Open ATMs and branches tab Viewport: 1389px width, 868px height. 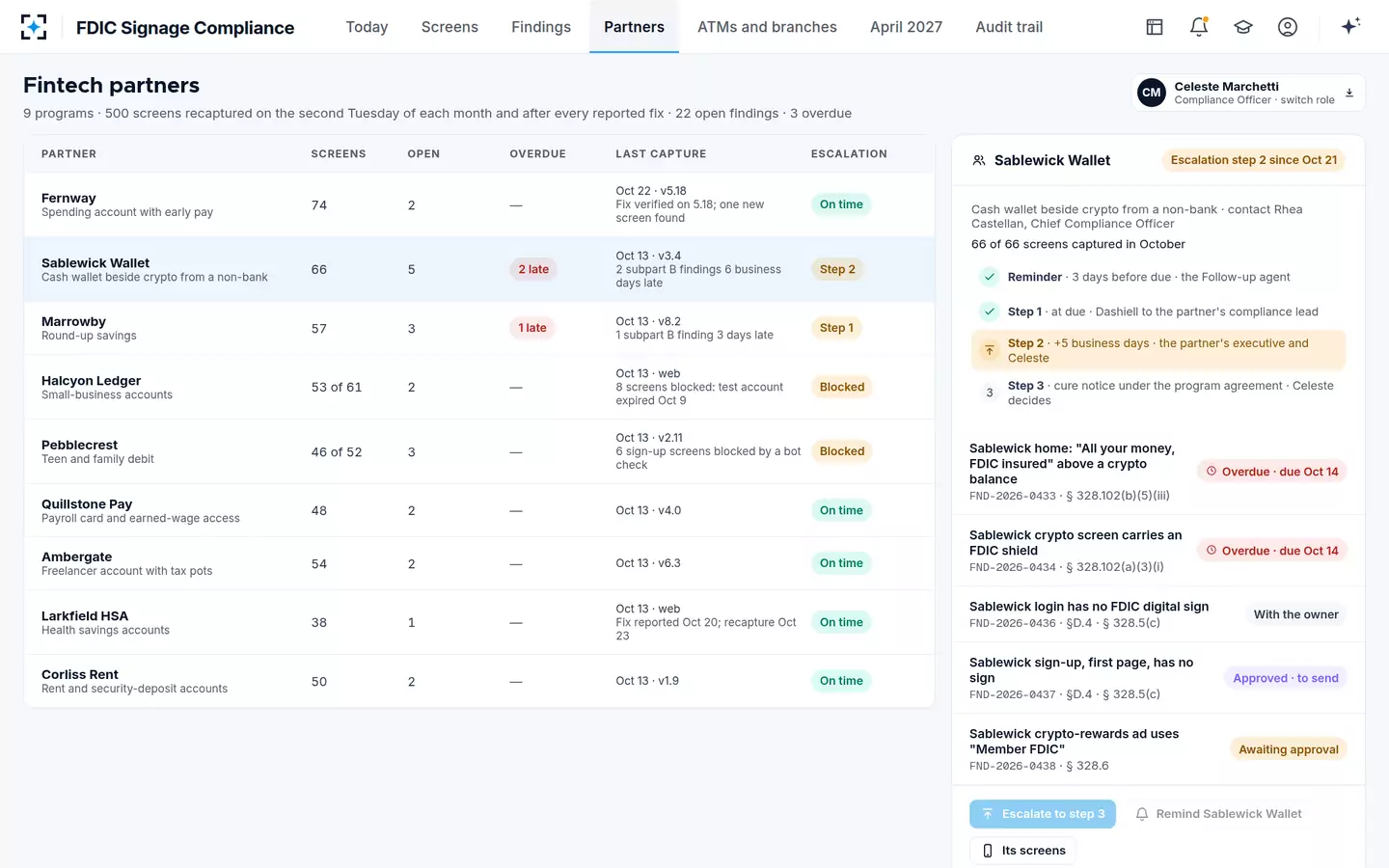(x=767, y=27)
